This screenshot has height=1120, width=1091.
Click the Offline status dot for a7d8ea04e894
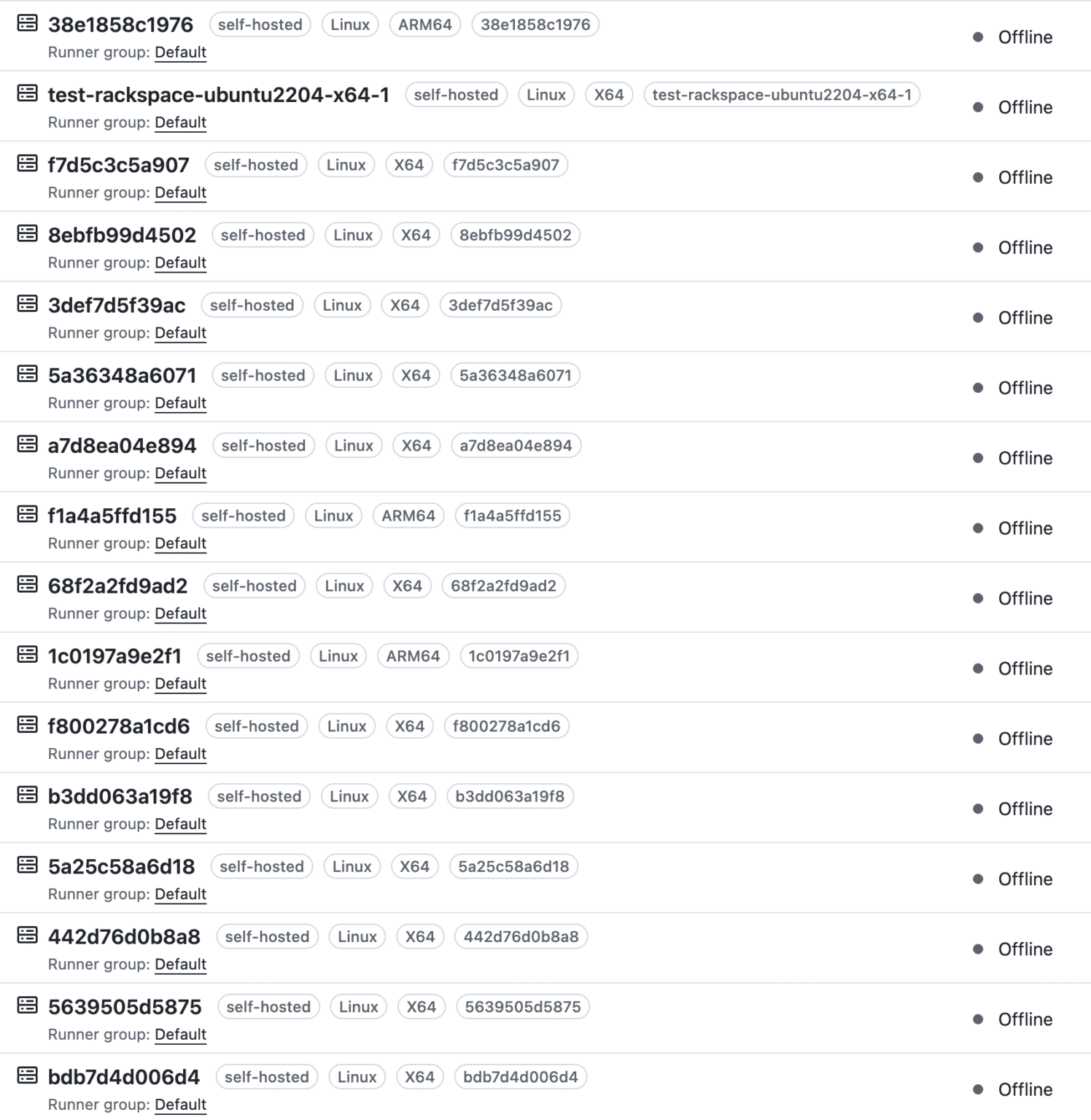coord(978,458)
